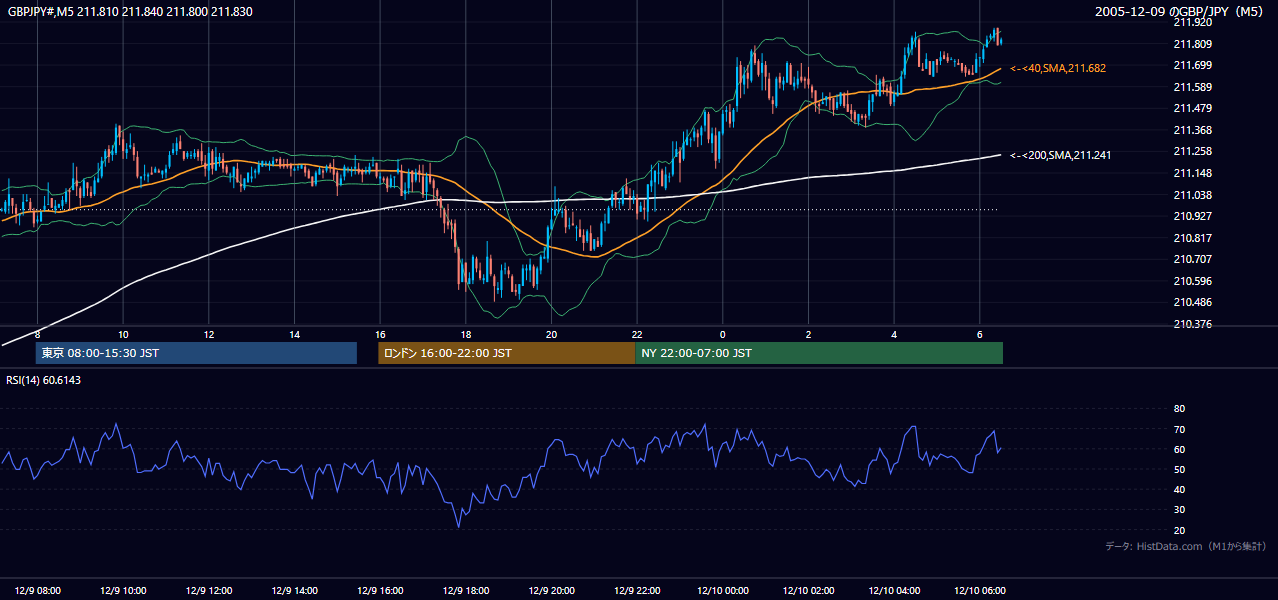The height and width of the screenshot is (600, 1278).
Task: Click the 12/9 12:00 time label
Action: [x=209, y=590]
